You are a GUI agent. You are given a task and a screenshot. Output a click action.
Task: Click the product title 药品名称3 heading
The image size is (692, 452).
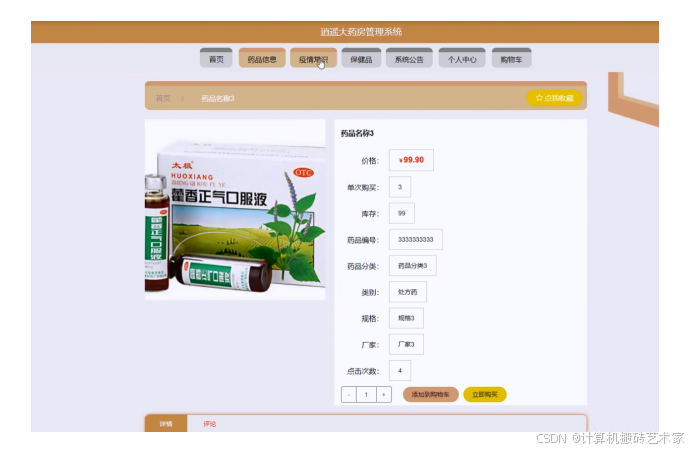coord(357,133)
